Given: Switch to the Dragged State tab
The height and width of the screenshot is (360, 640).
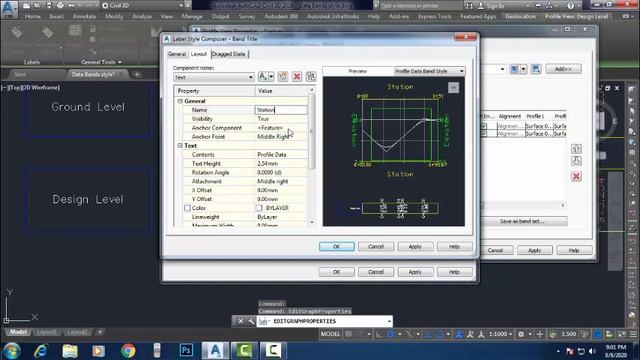Looking at the screenshot, I should [x=229, y=54].
